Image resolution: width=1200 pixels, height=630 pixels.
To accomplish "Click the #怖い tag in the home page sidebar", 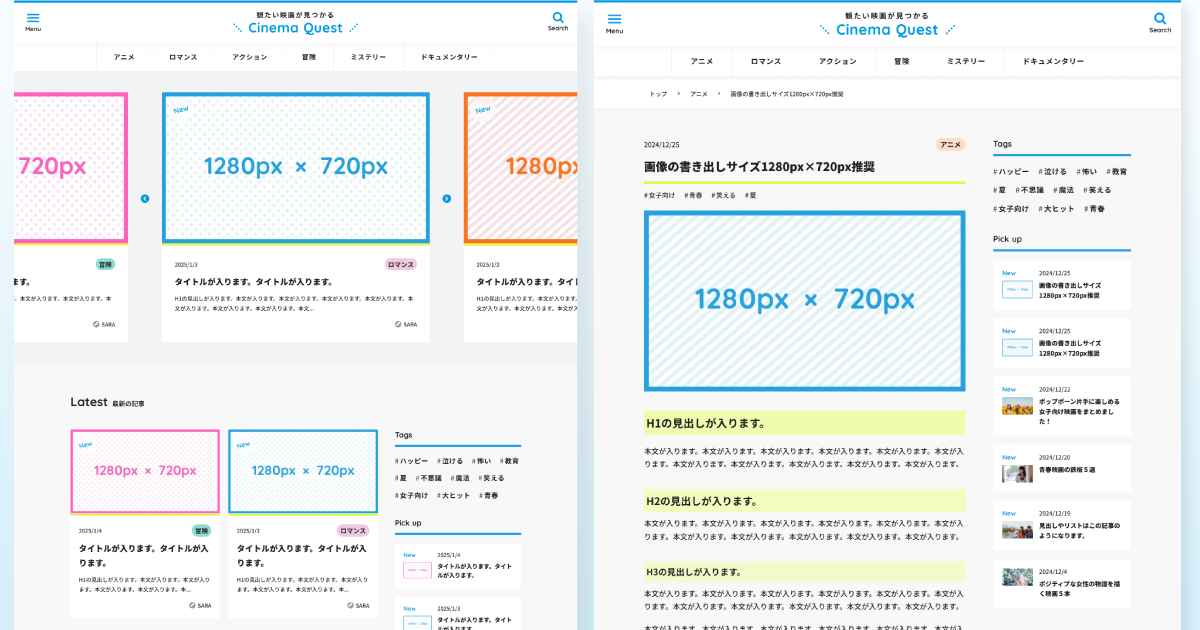I will [x=482, y=461].
